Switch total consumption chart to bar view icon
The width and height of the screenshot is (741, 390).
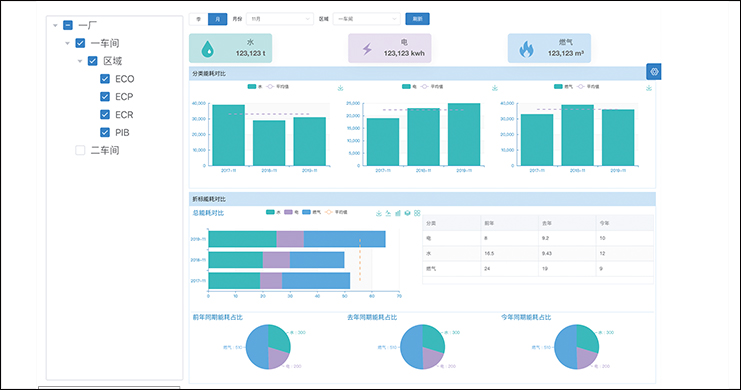(x=398, y=213)
